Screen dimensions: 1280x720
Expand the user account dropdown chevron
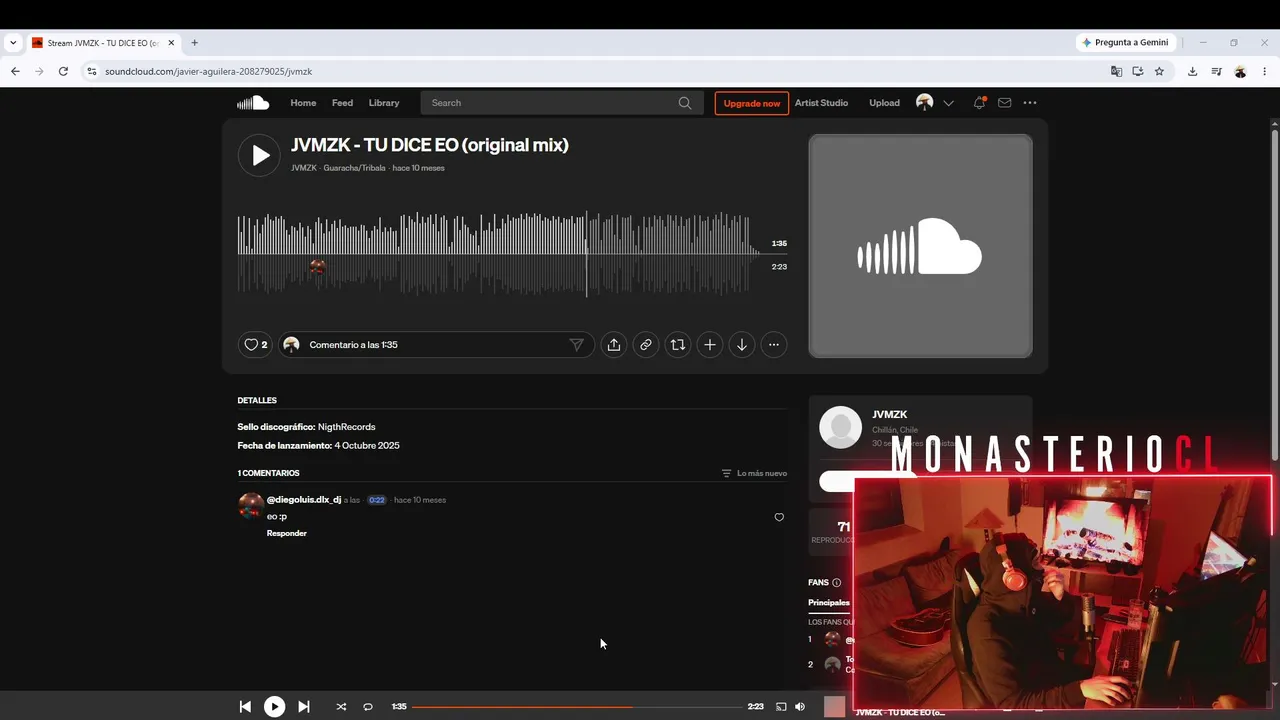coord(949,103)
